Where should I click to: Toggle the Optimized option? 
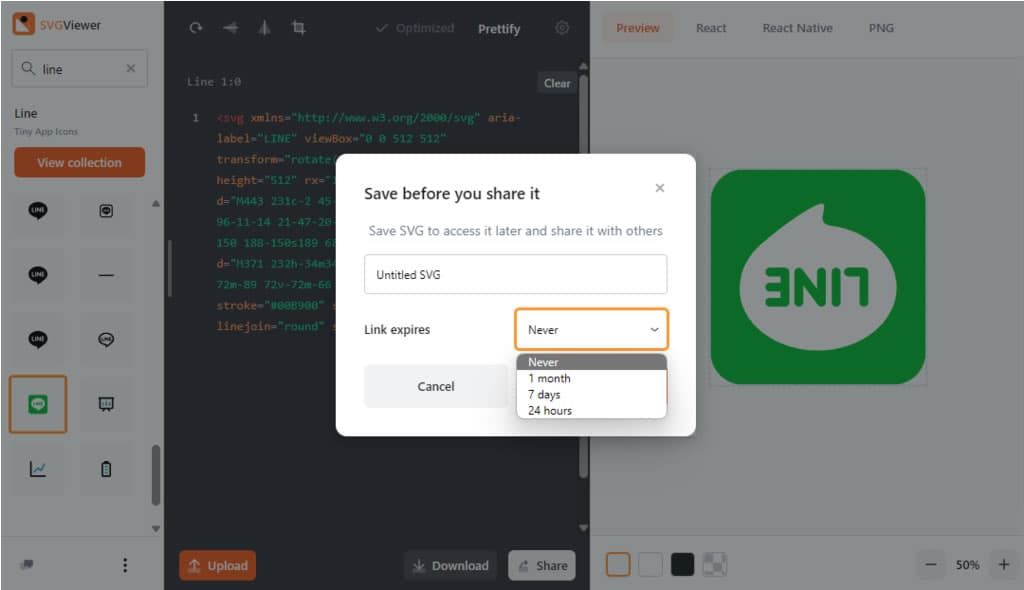point(415,28)
